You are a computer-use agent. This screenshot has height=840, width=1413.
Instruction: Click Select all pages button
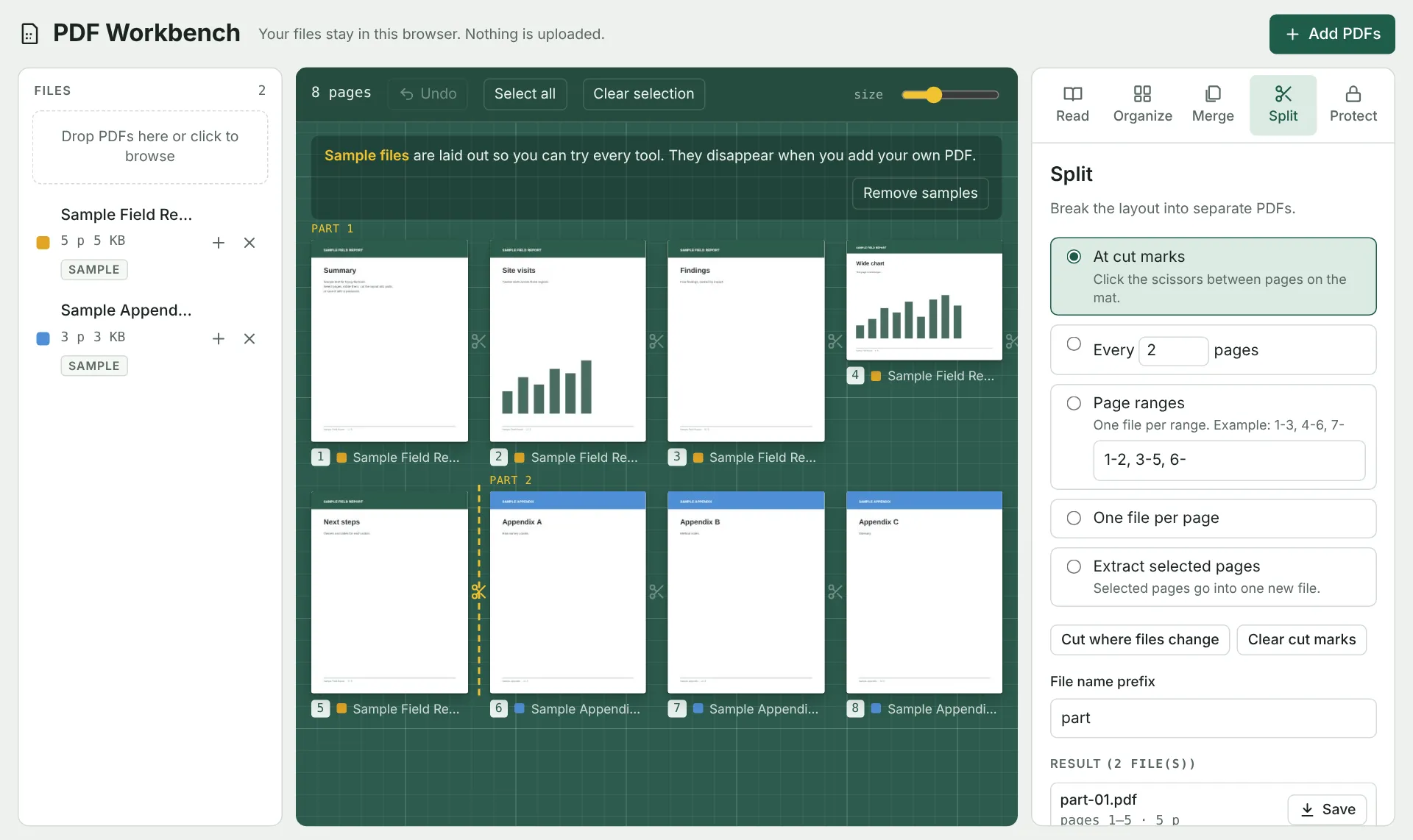point(525,94)
